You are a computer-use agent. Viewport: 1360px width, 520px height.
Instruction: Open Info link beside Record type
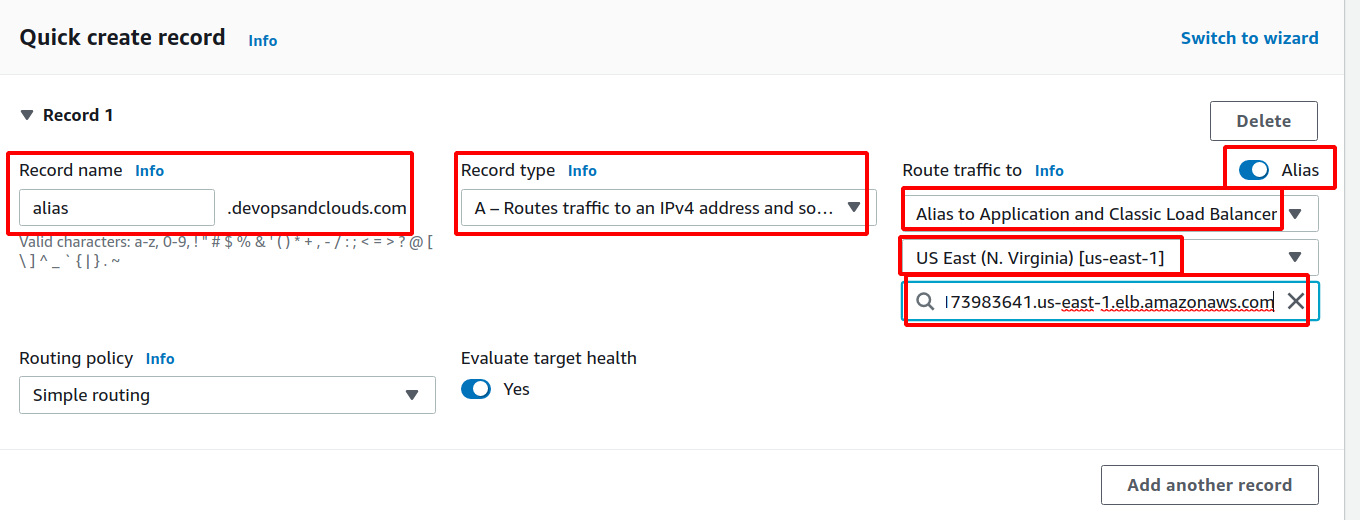point(582,171)
